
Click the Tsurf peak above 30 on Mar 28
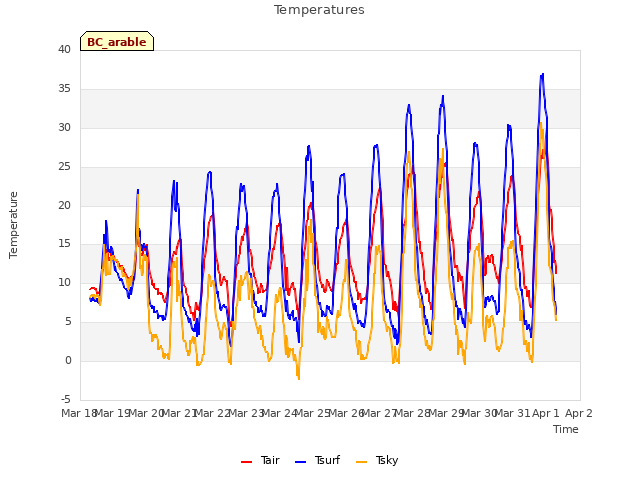pos(409,105)
